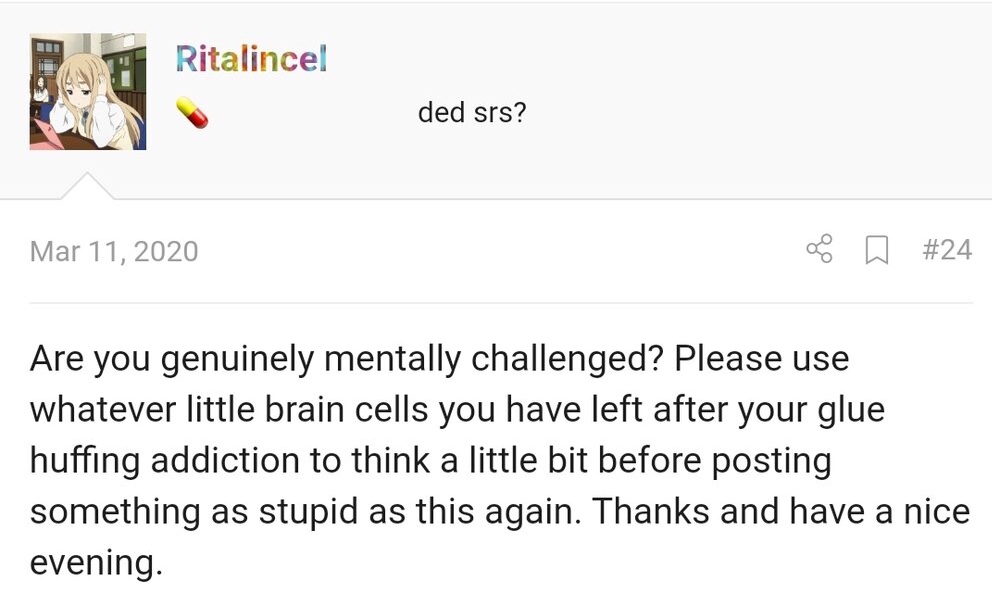This screenshot has width=992, height=607.
Task: Click the red and yellow pill badge
Action: pyautogui.click(x=192, y=113)
